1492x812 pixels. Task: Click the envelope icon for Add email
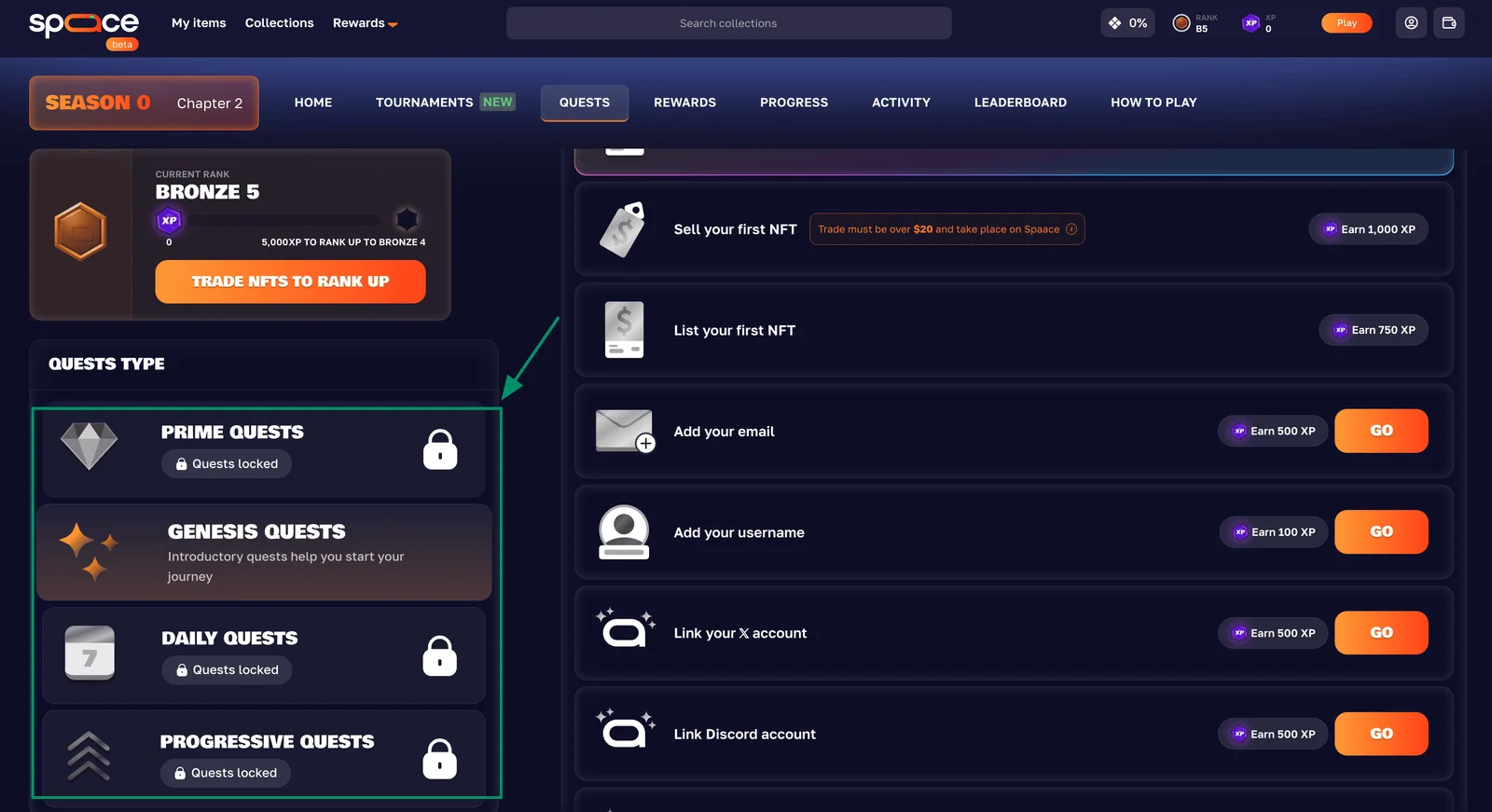(626, 431)
